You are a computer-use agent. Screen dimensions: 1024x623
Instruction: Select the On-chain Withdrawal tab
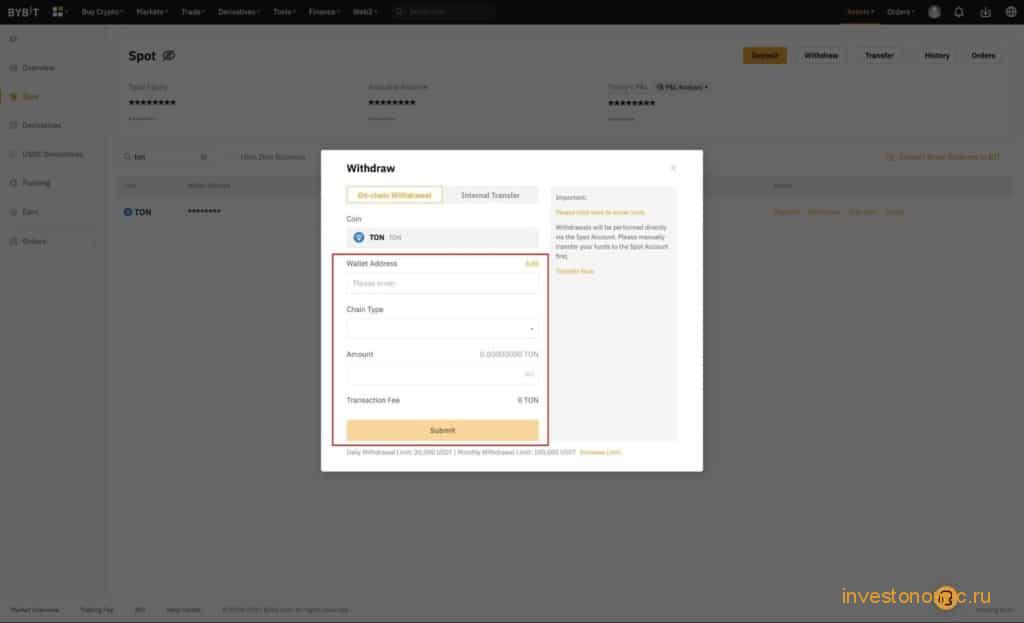click(x=394, y=195)
